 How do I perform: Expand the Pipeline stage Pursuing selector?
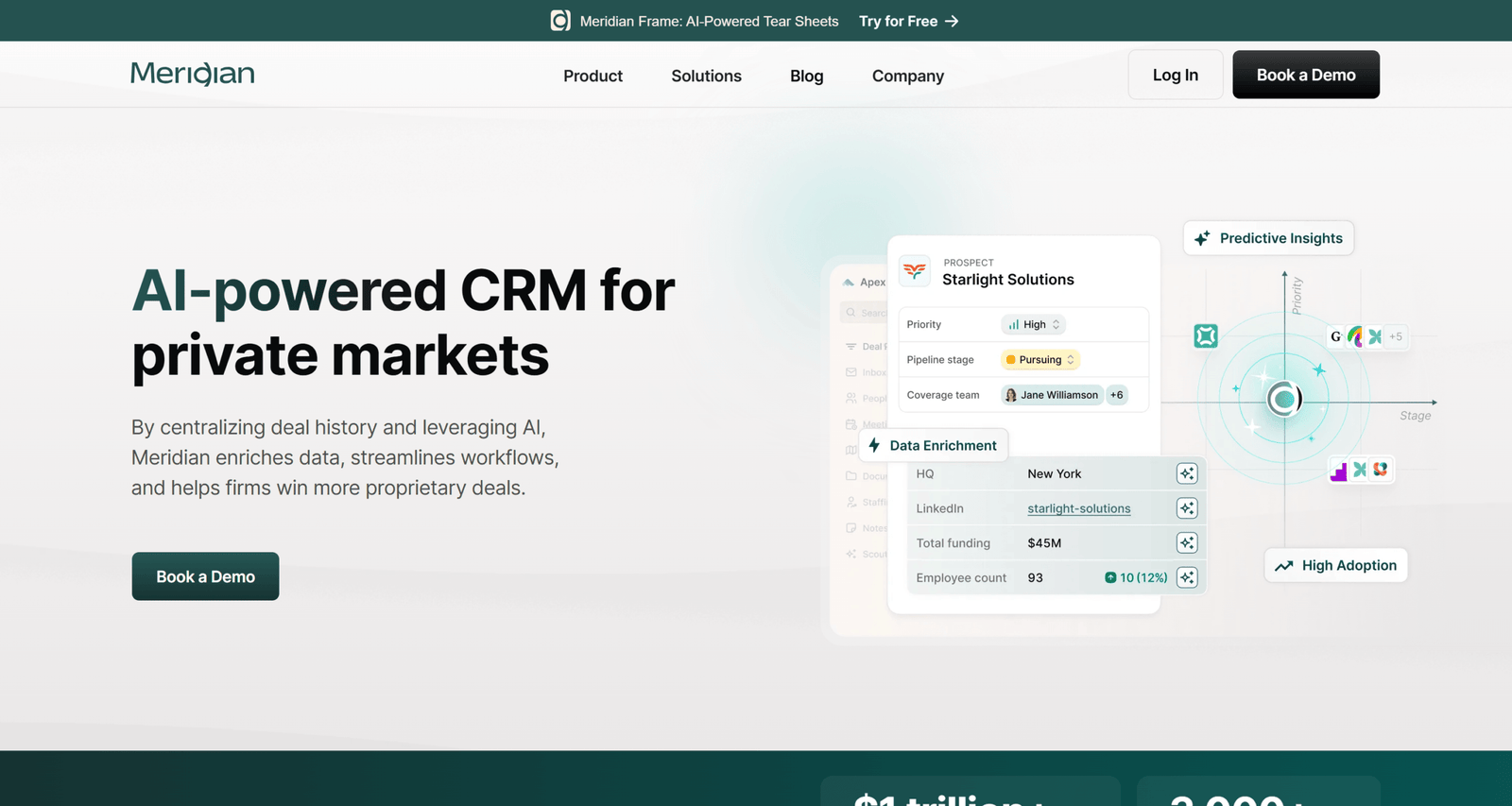tap(1040, 360)
